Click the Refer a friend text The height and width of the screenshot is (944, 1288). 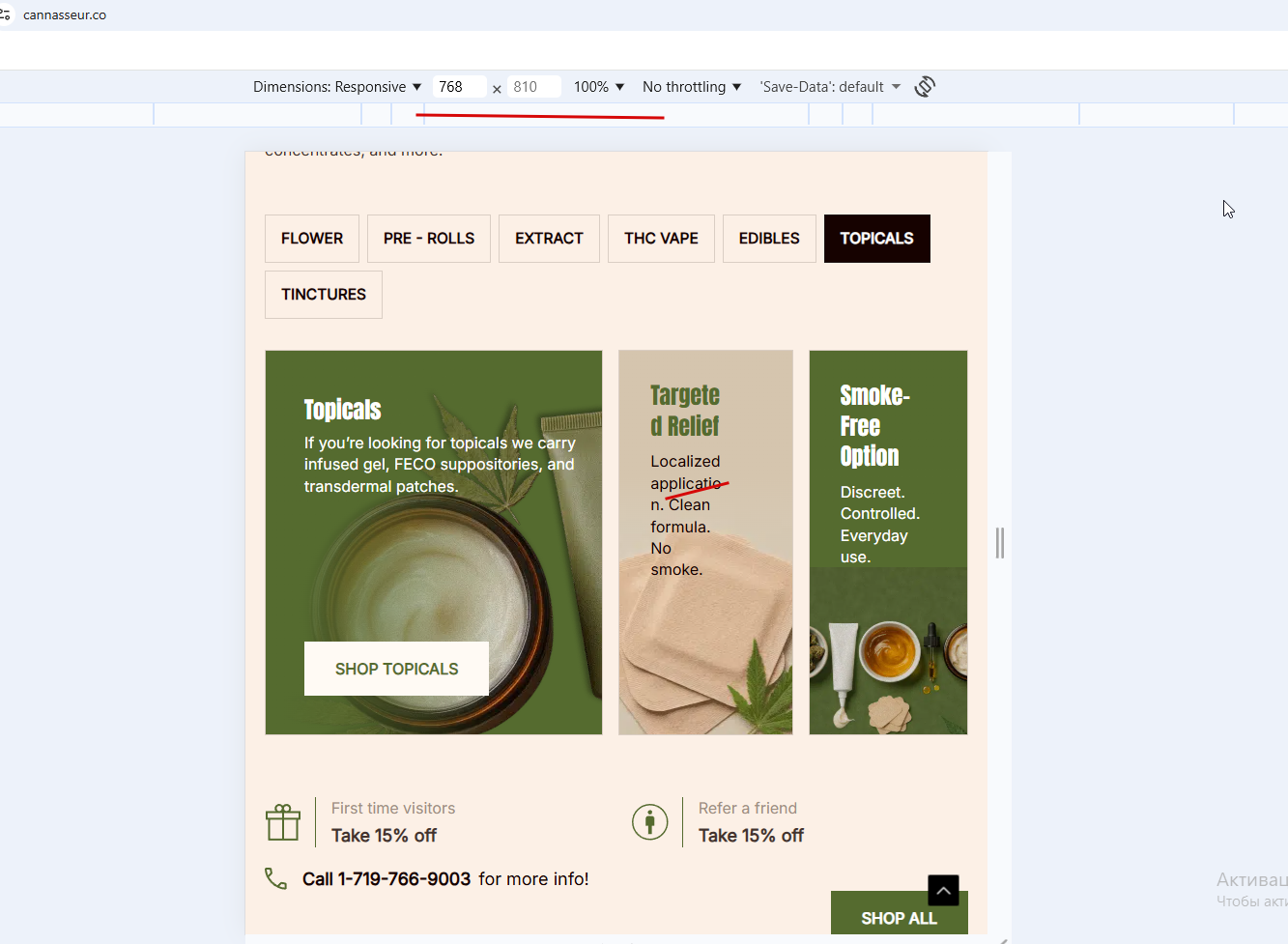[x=748, y=808]
